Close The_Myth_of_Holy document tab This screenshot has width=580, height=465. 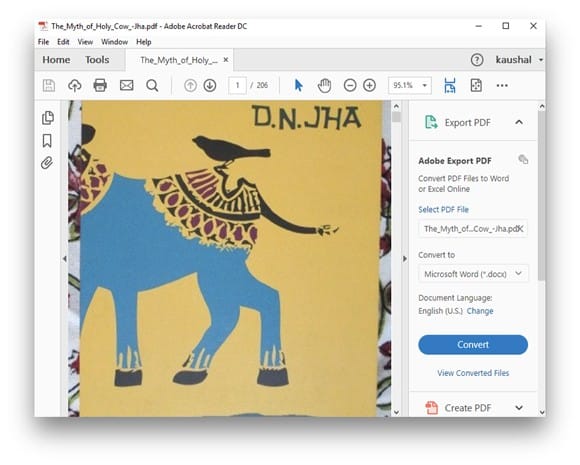point(226,60)
